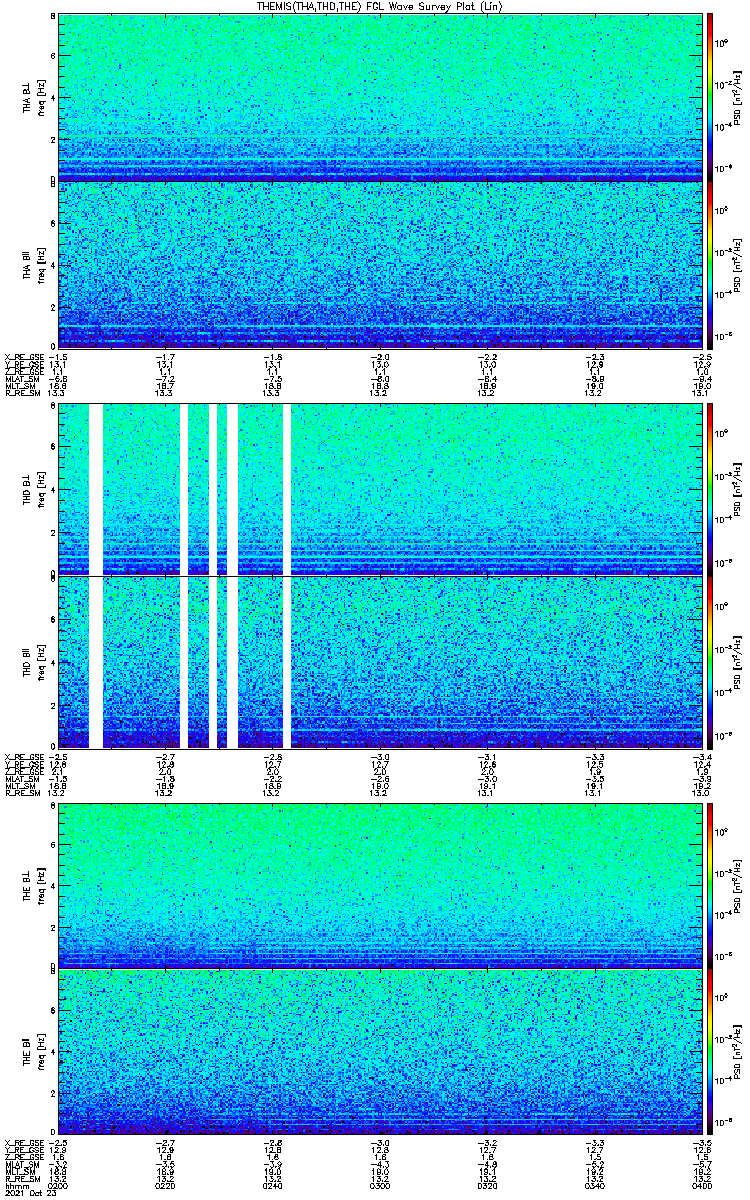Click the color bar beside THA B-parallel panel
The image size is (750, 1200).
point(710,265)
